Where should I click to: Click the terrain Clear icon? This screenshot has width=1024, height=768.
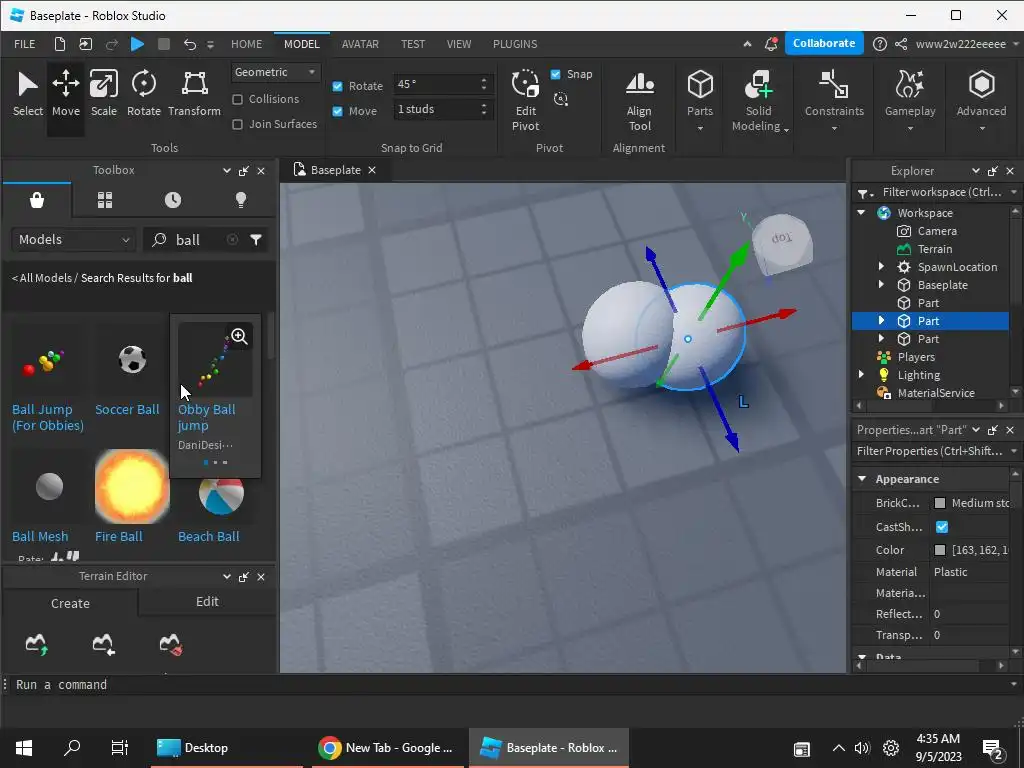170,644
